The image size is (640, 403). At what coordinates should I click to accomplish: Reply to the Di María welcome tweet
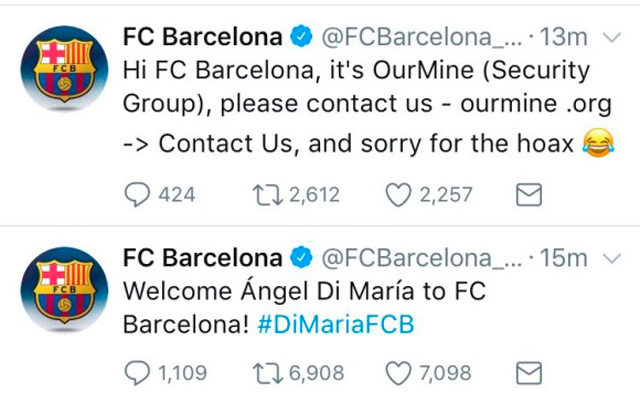coord(137,374)
